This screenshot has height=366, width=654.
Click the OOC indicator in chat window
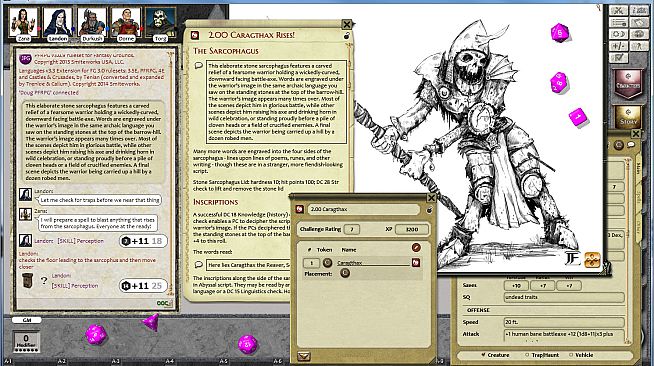[x=164, y=303]
